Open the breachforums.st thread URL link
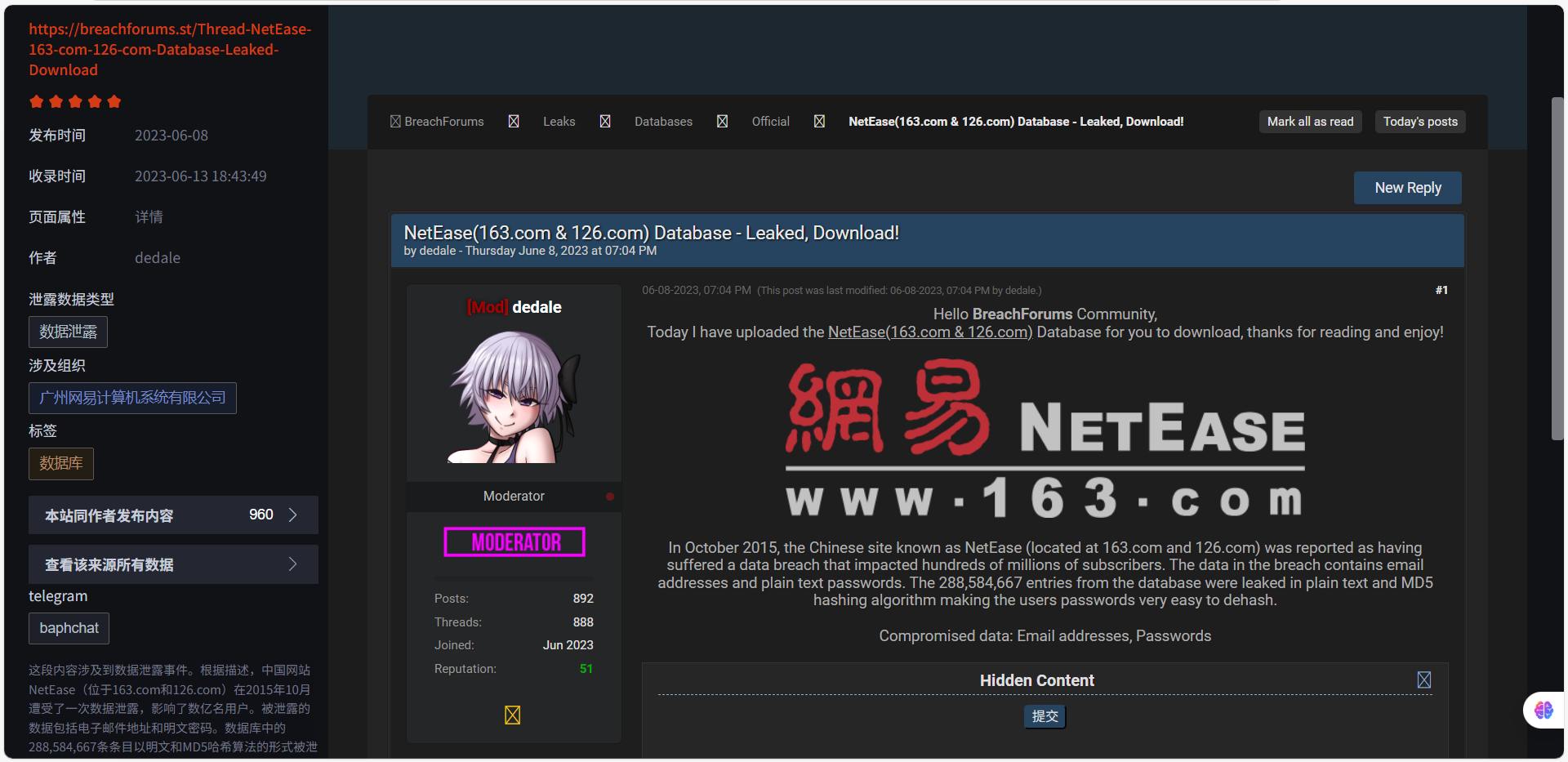 (170, 49)
